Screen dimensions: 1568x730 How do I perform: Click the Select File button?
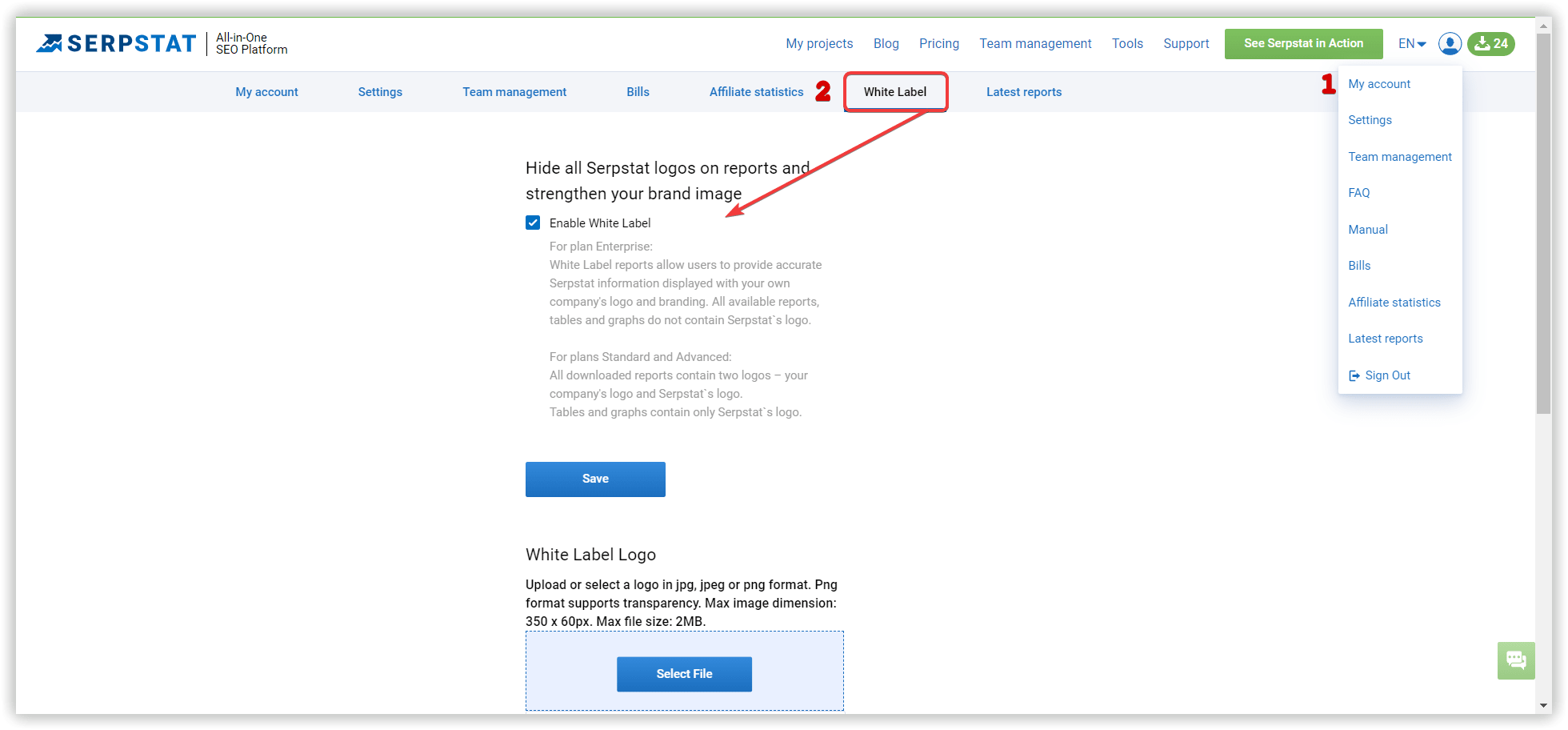pyautogui.click(x=684, y=674)
